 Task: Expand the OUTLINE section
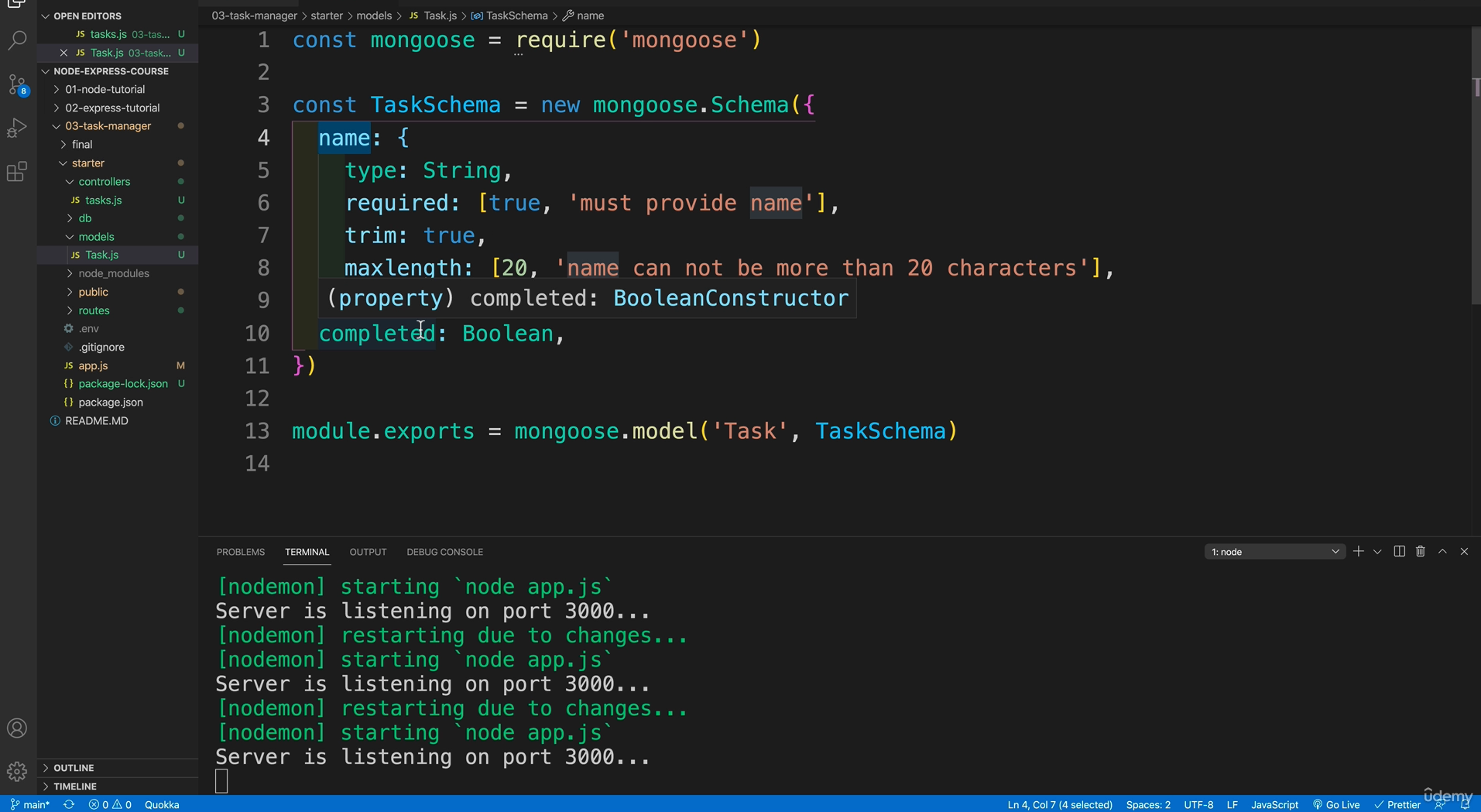click(x=74, y=768)
